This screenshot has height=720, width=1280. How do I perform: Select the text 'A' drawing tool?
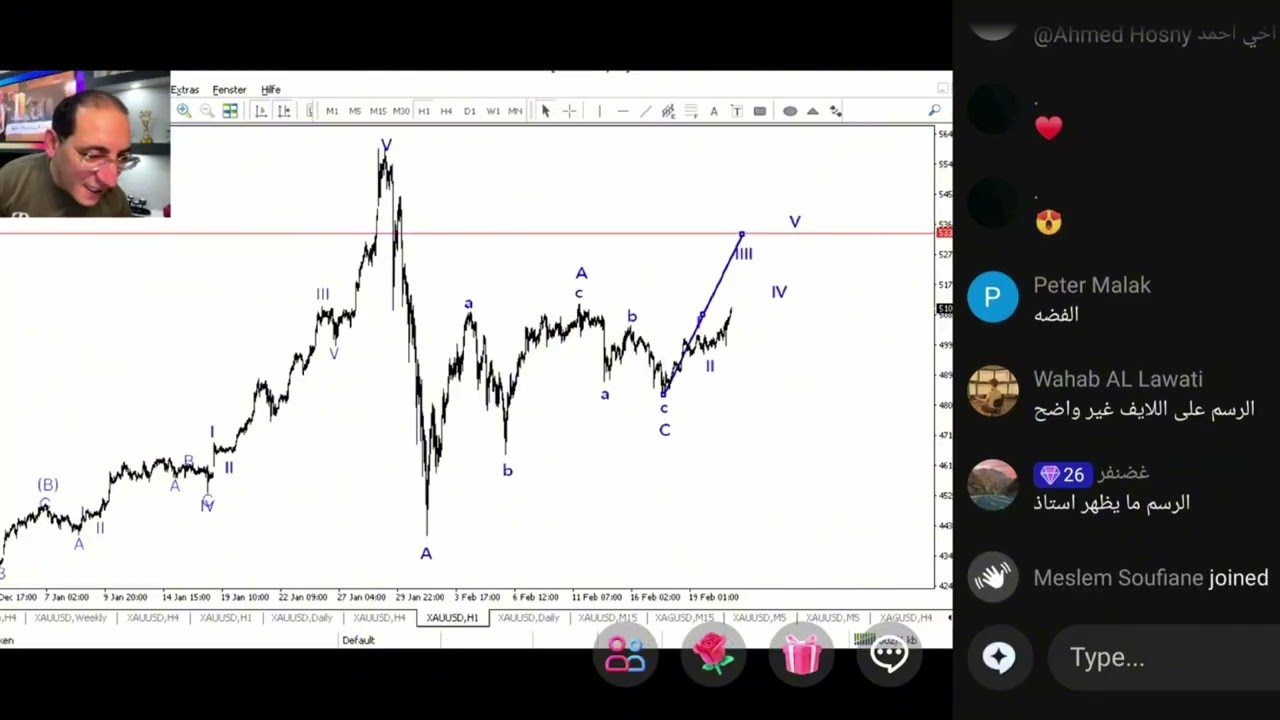714,111
